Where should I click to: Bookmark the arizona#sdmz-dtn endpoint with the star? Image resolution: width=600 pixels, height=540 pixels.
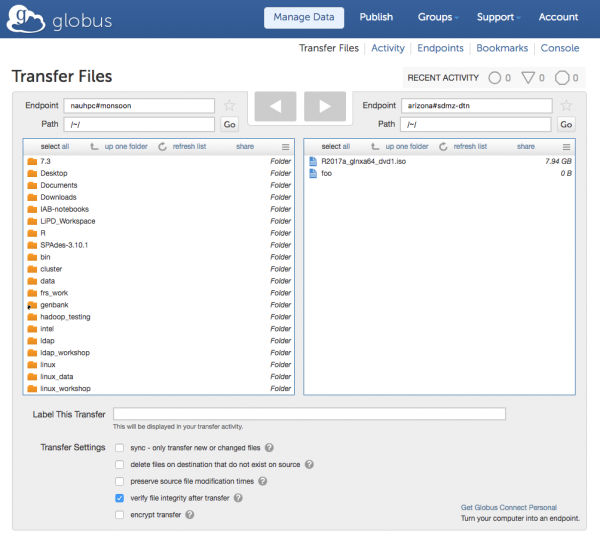pos(567,106)
